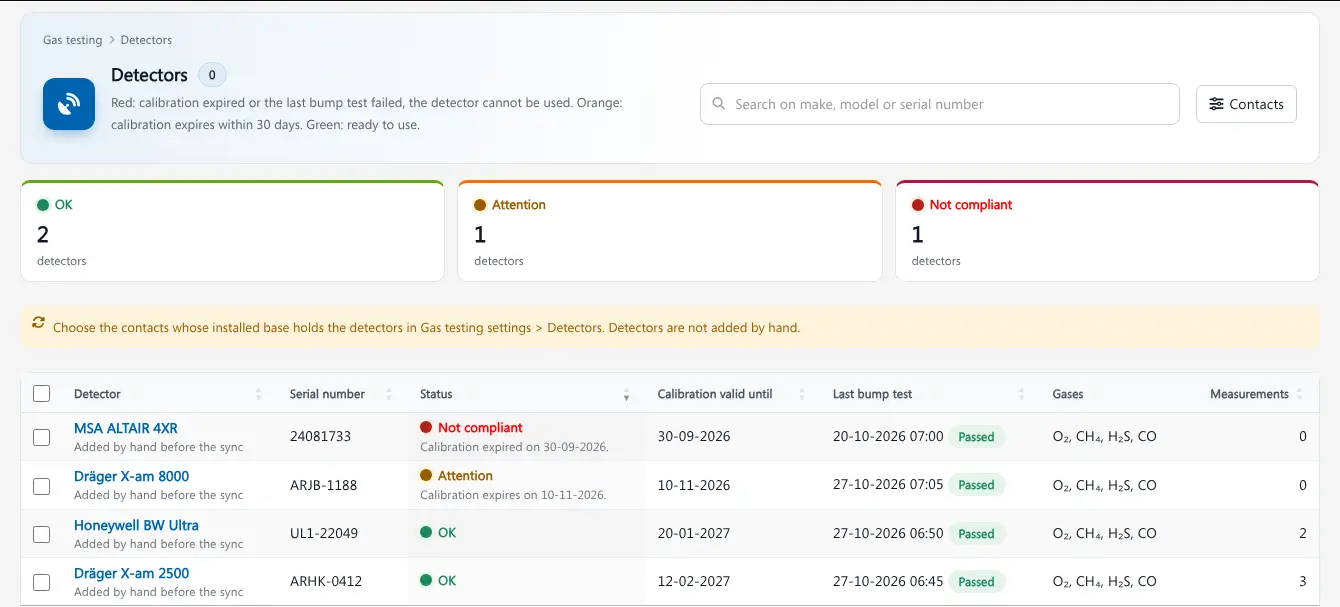Click serial number ARJB-1188

(323, 485)
